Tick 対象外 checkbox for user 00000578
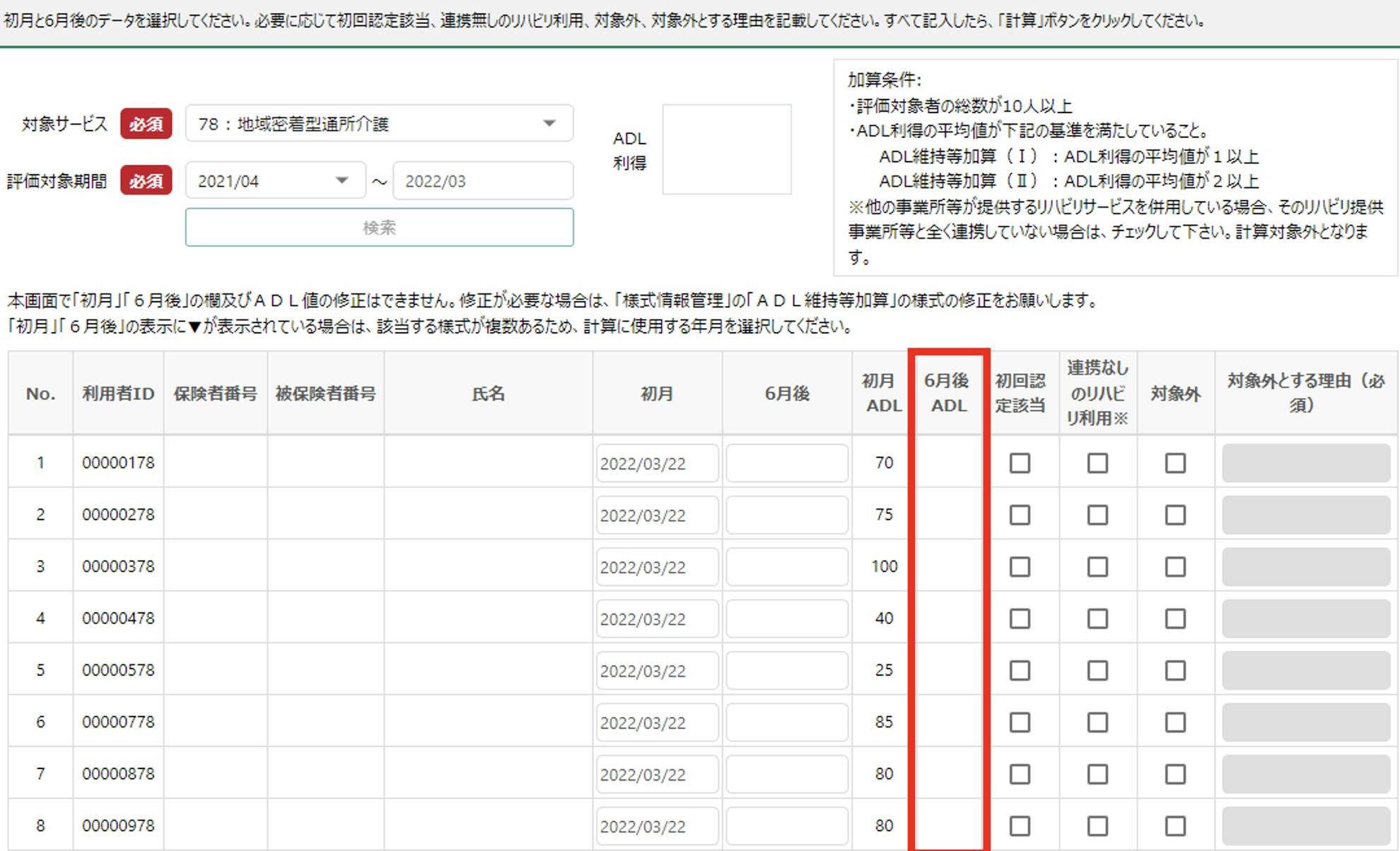The width and height of the screenshot is (1400, 851). [1175, 670]
